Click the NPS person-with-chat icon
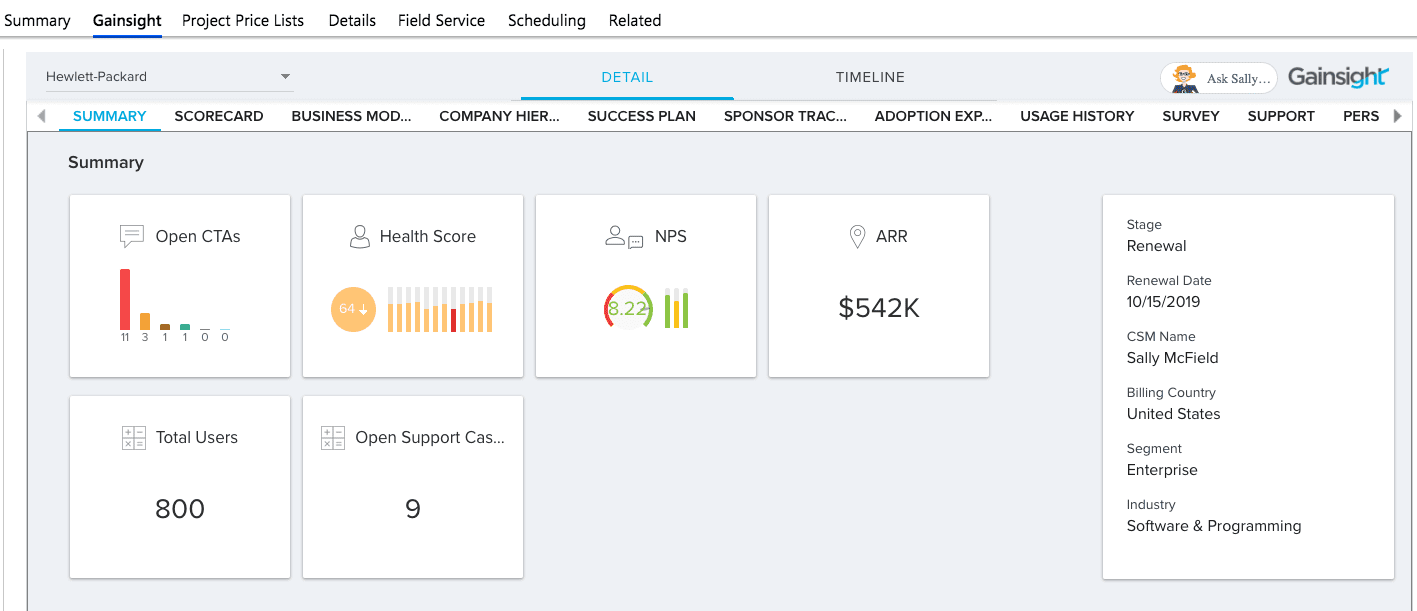Viewport: 1417px width, 611px height. pos(625,237)
